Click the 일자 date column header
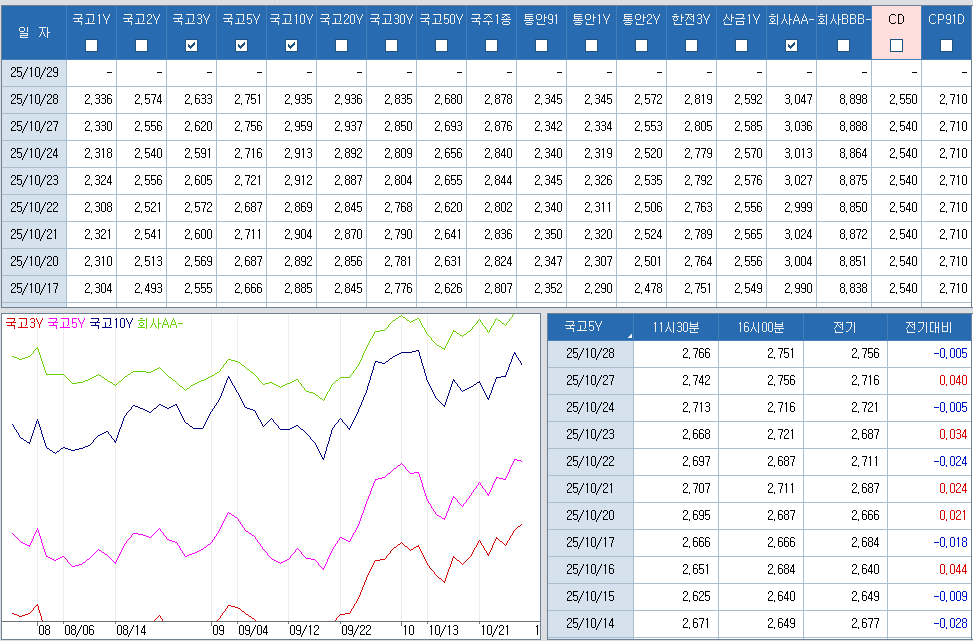Image resolution: width=973 pixels, height=641 pixels. click(x=34, y=33)
